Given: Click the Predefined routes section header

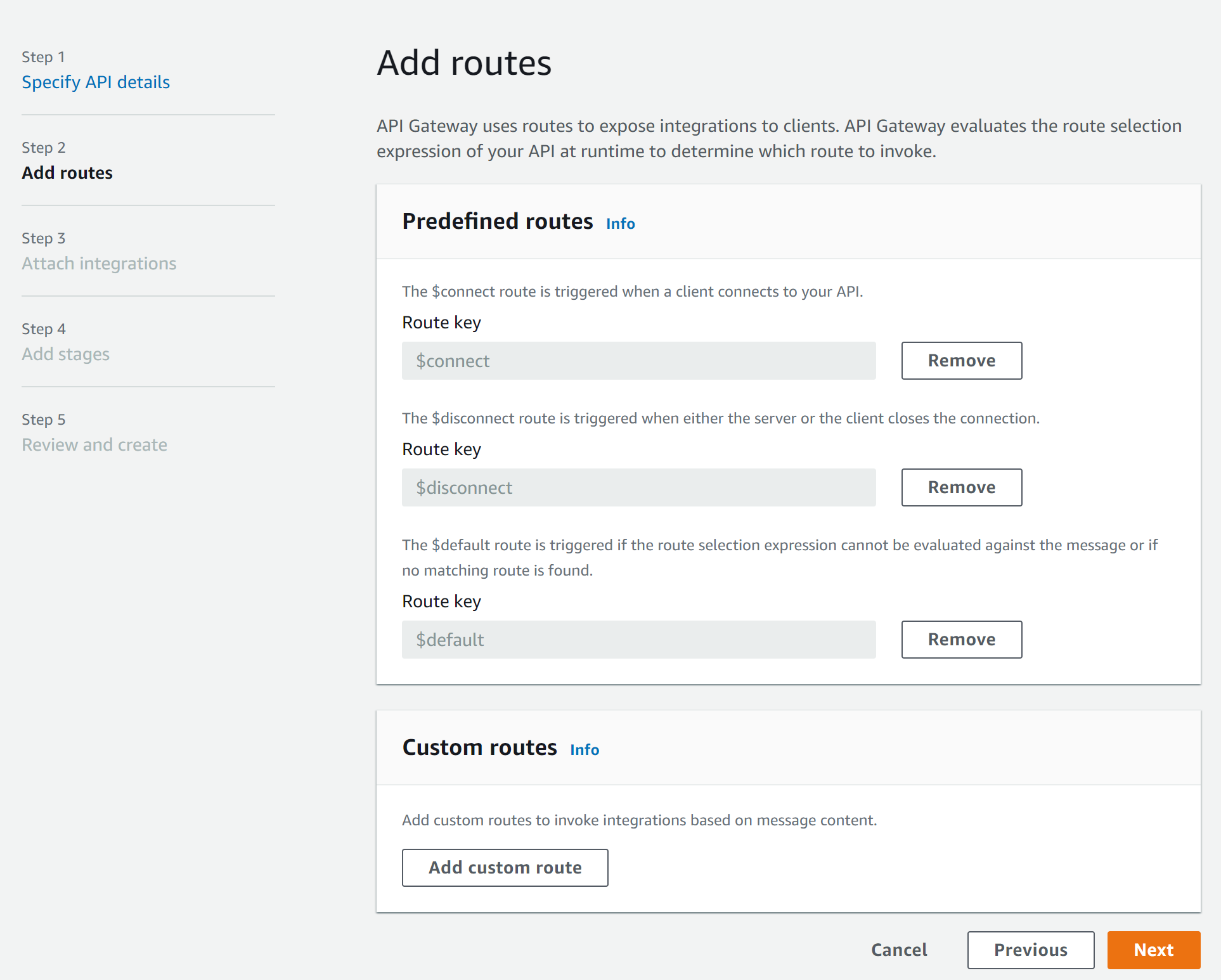Looking at the screenshot, I should pos(498,222).
